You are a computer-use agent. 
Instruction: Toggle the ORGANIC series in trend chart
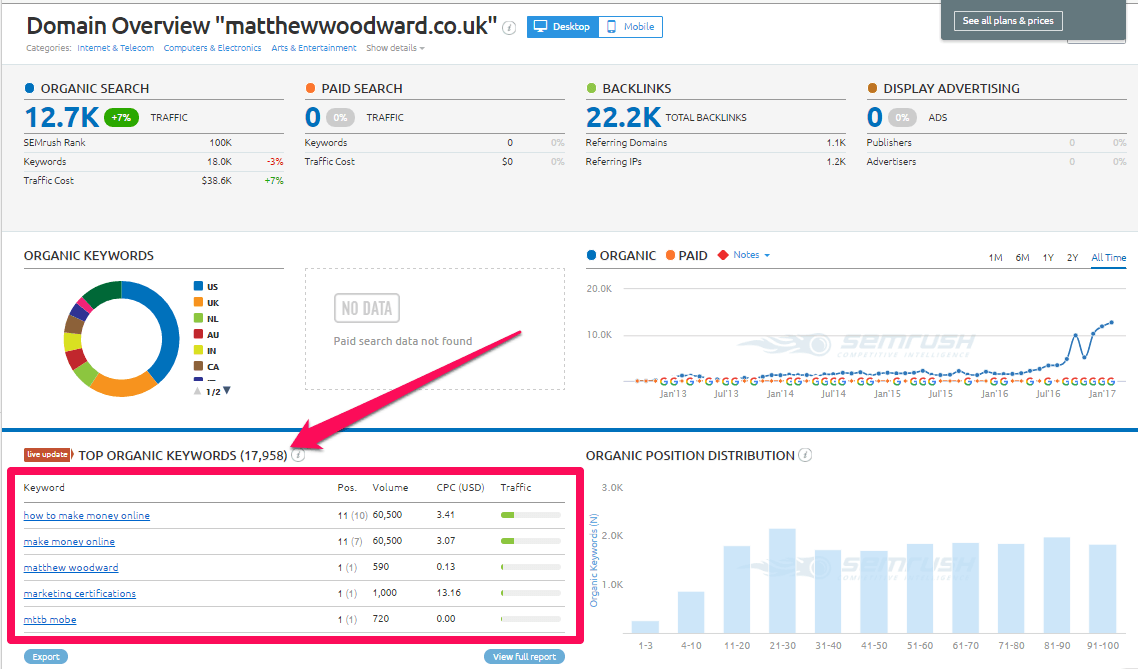click(621, 255)
